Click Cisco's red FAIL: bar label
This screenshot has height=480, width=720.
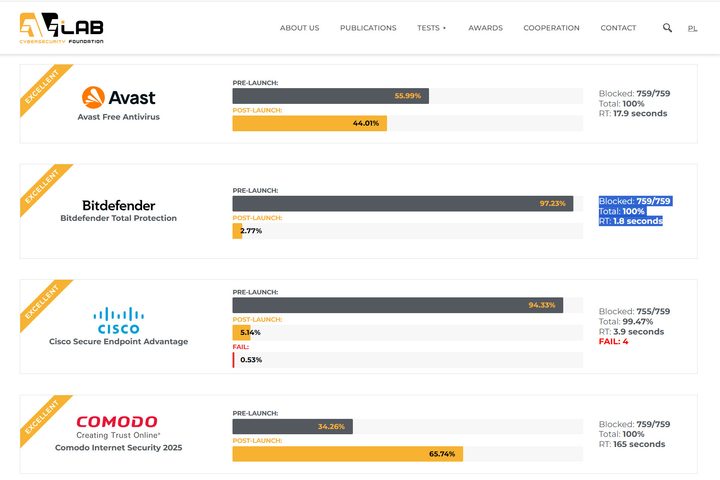coord(241,347)
